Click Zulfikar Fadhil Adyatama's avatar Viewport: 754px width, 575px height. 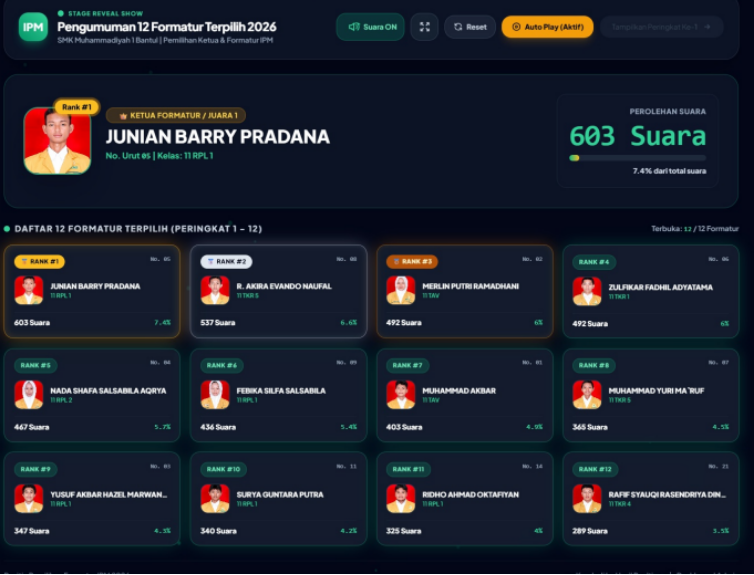tap(587, 291)
